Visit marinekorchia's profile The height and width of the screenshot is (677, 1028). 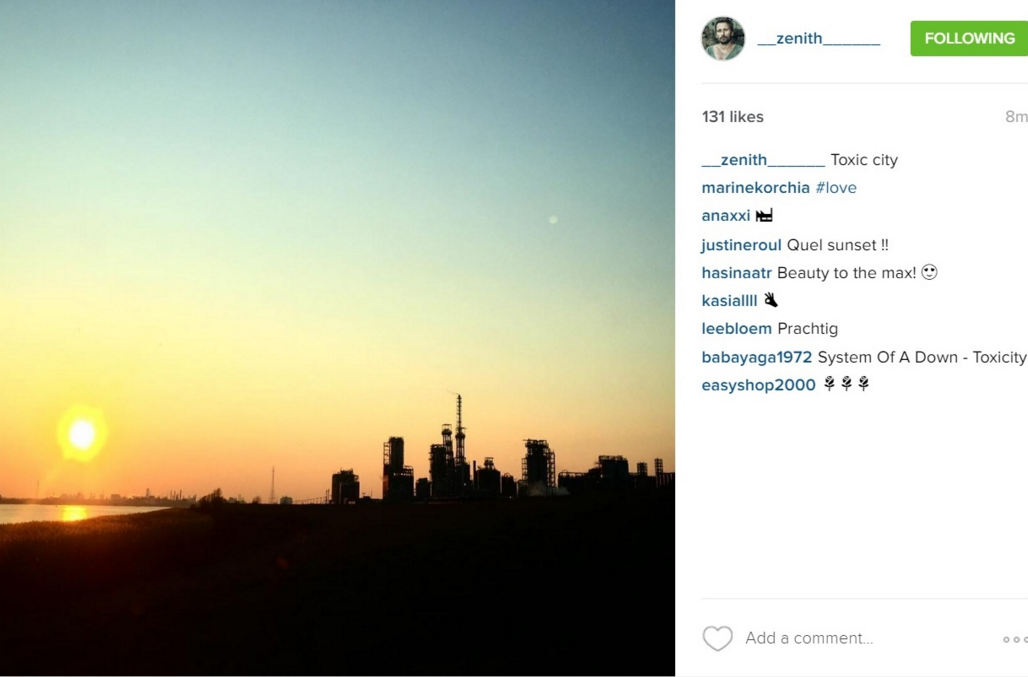coord(755,187)
